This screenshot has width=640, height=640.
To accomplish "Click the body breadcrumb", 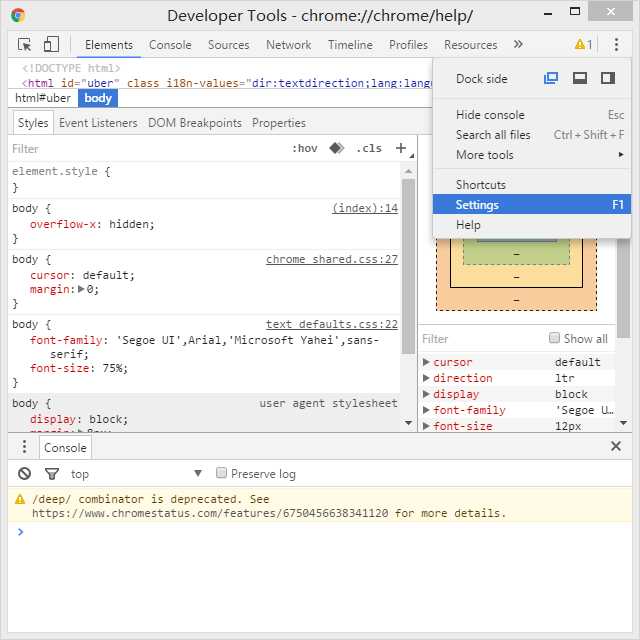I will pyautogui.click(x=98, y=98).
